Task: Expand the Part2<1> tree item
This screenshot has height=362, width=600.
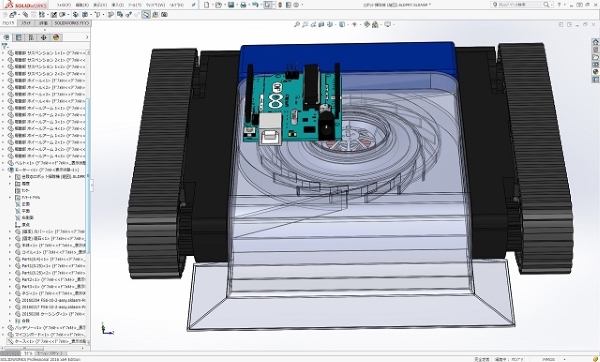Action: (x=10, y=280)
